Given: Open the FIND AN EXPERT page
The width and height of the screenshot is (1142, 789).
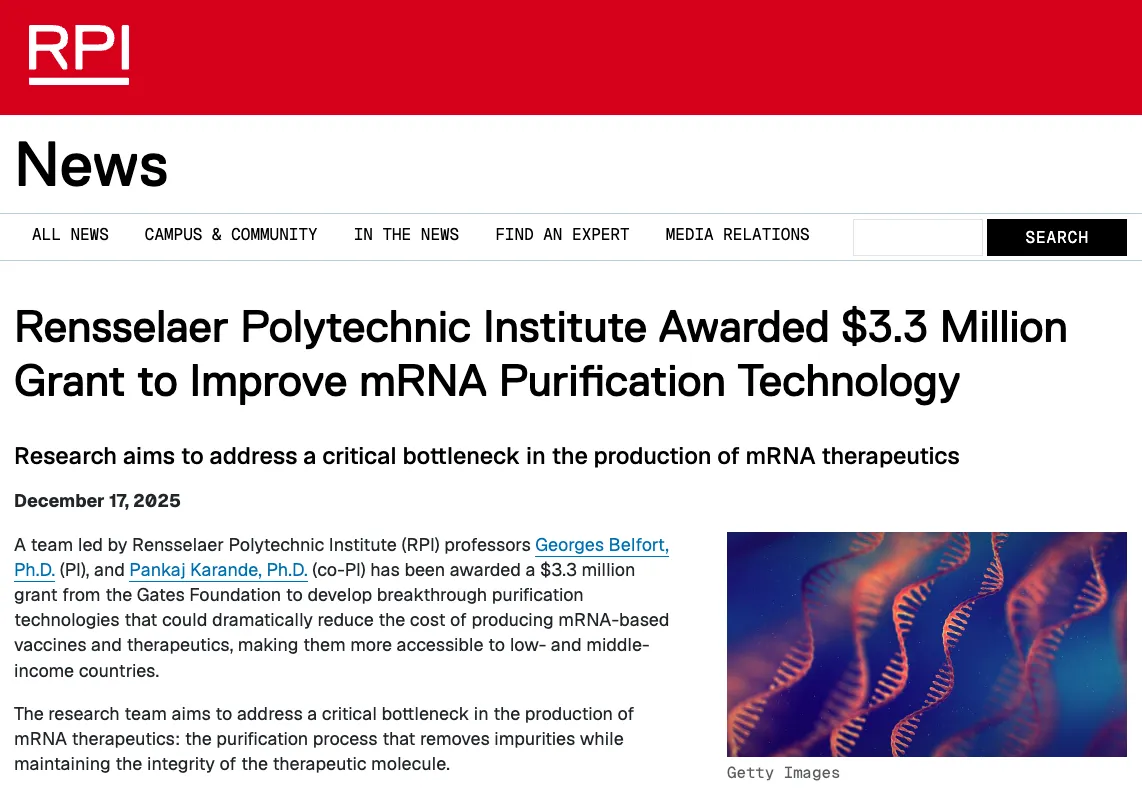Looking at the screenshot, I should click(562, 235).
